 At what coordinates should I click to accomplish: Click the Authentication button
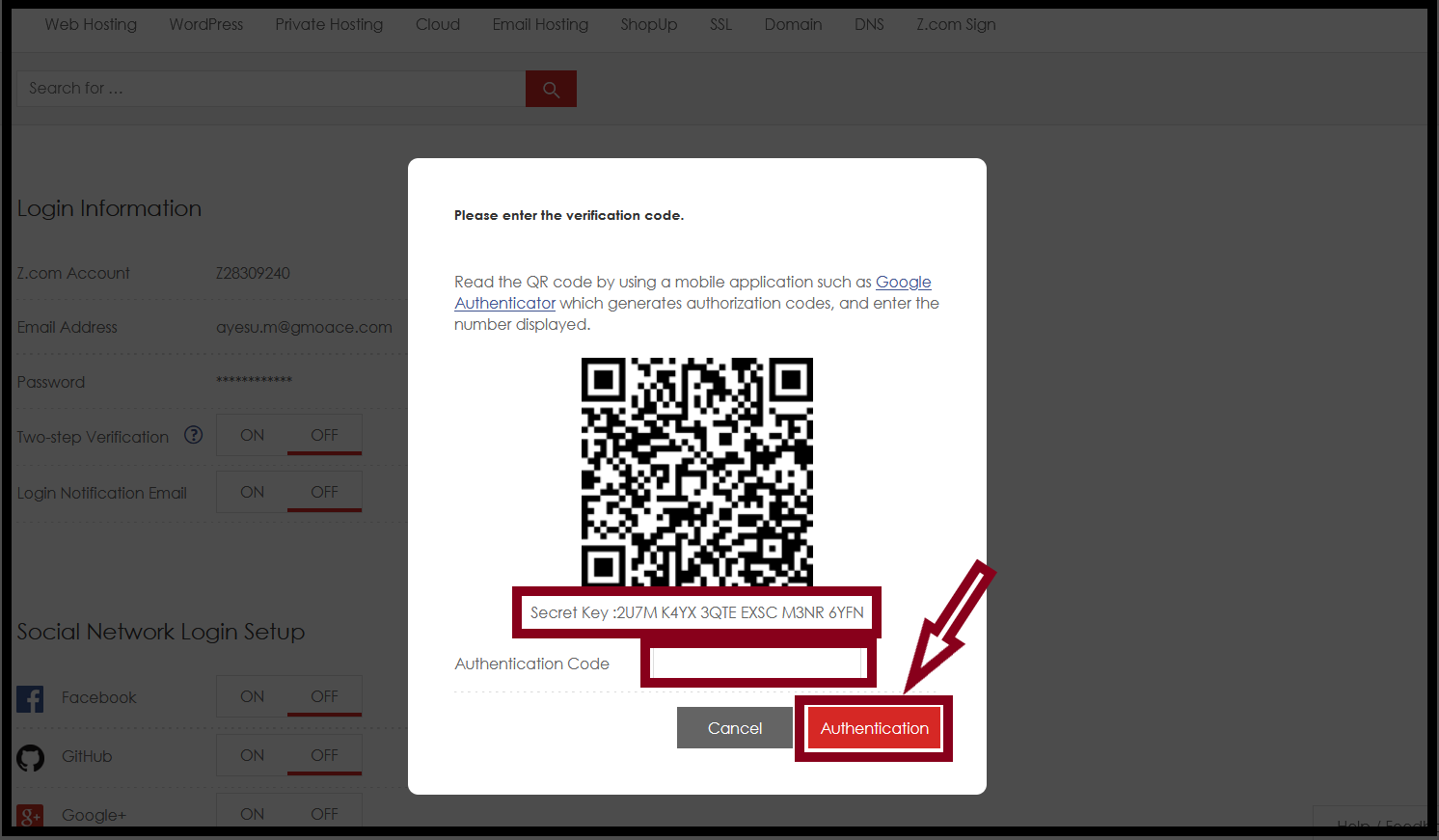[874, 728]
